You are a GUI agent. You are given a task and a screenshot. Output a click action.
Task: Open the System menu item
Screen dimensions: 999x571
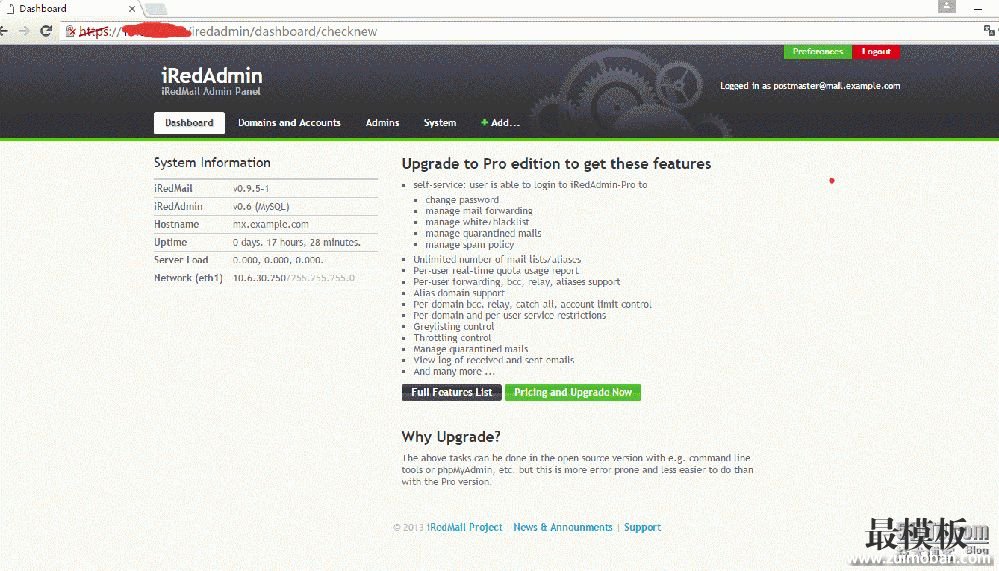pyautogui.click(x=440, y=123)
